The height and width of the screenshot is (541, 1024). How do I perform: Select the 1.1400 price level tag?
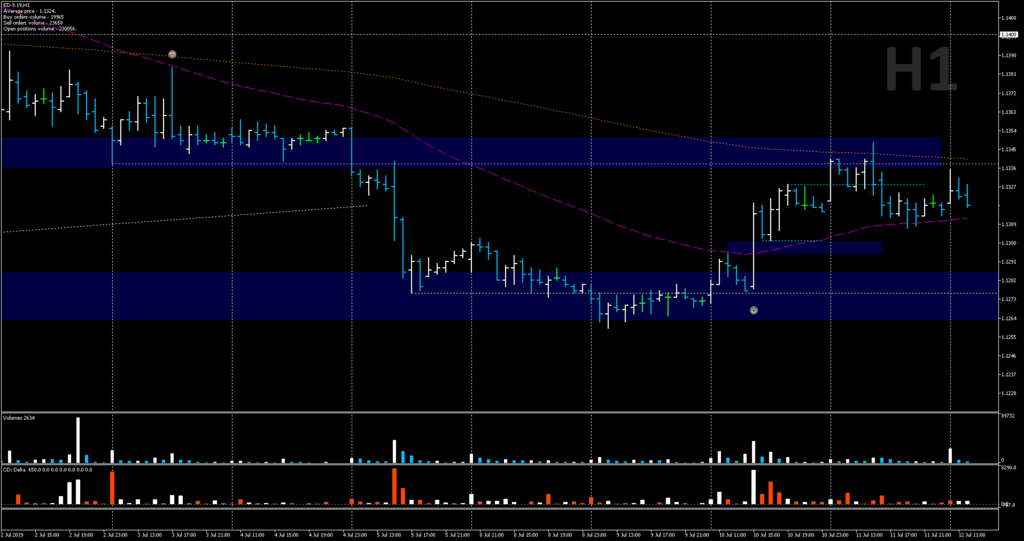click(x=1009, y=35)
